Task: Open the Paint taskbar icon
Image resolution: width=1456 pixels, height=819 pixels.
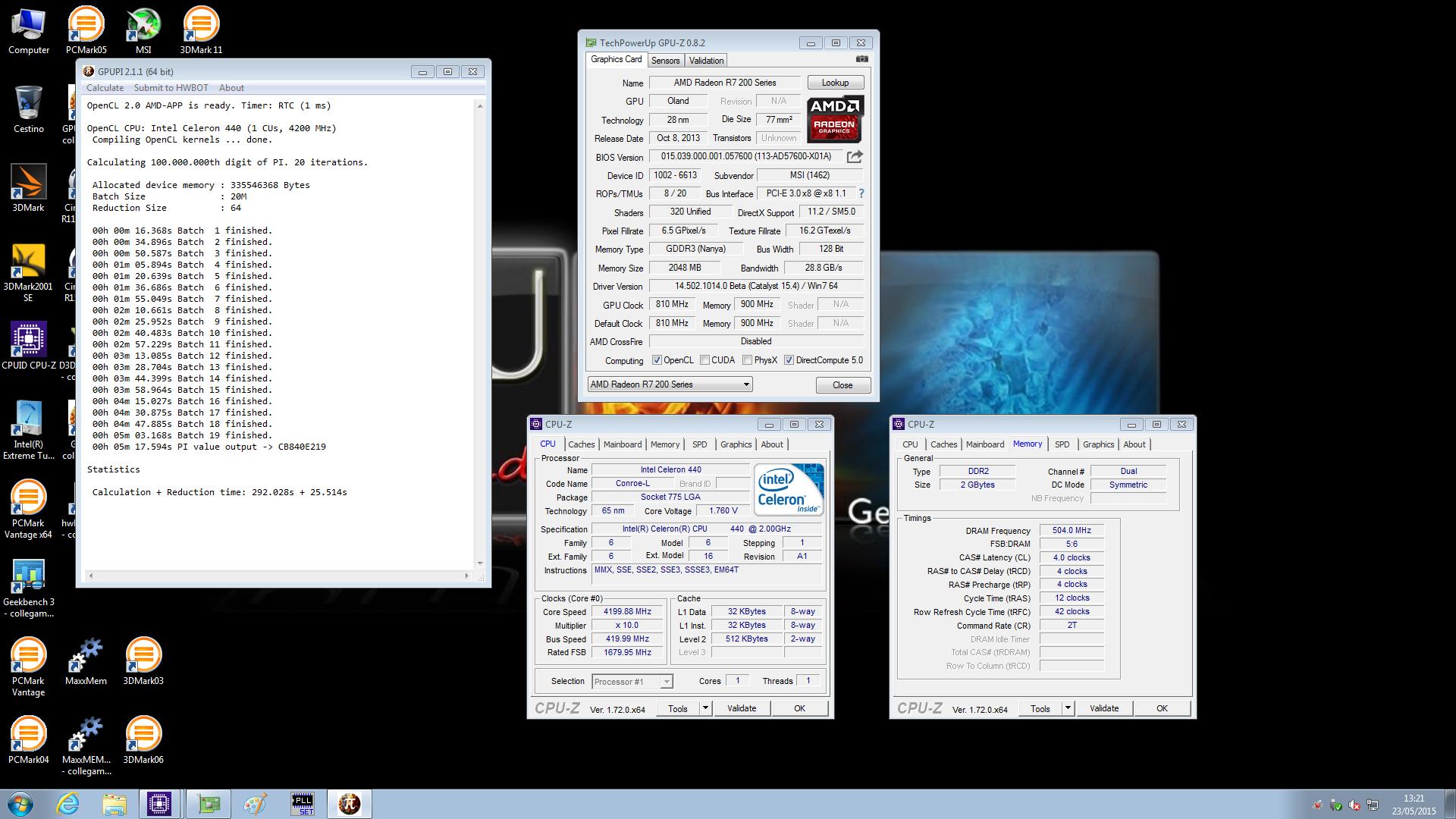Action: [x=256, y=804]
